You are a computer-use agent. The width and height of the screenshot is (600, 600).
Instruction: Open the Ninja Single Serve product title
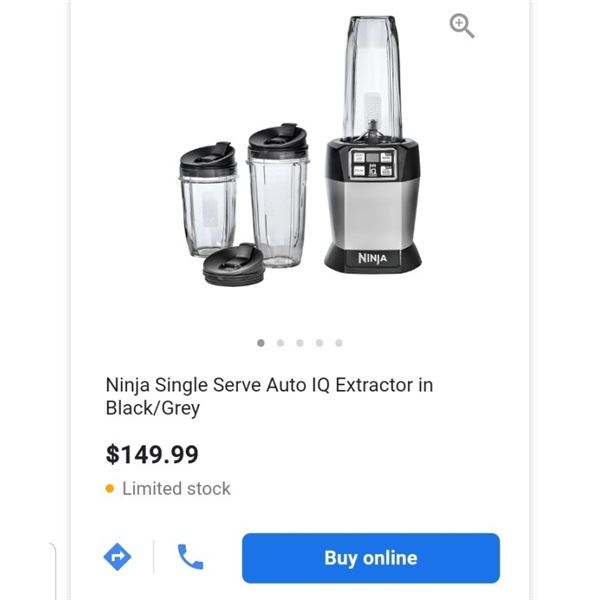click(x=269, y=396)
